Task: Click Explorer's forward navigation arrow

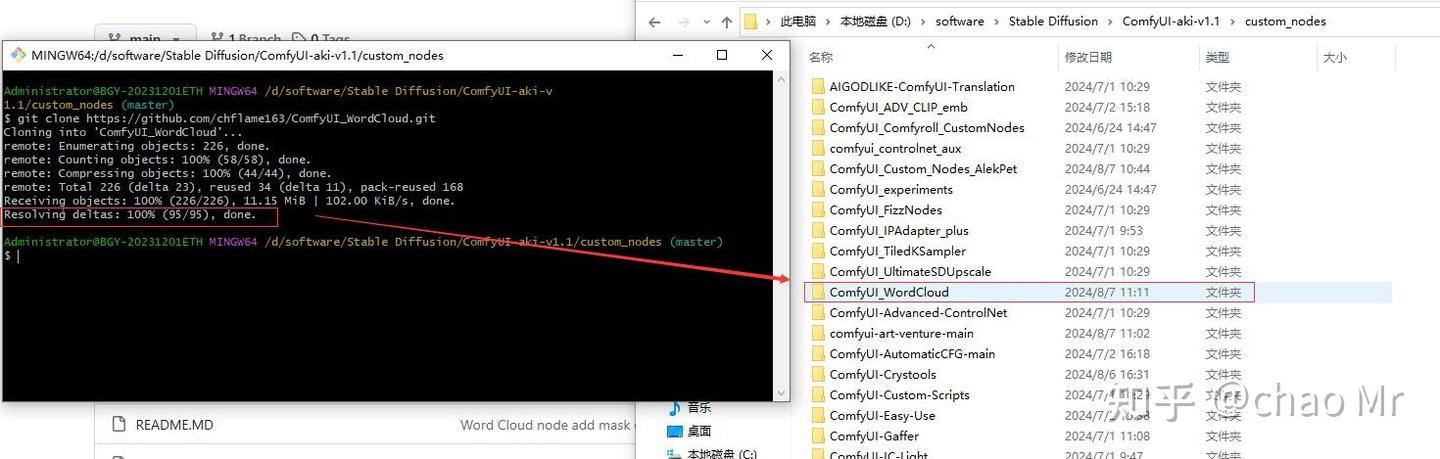Action: 684,21
